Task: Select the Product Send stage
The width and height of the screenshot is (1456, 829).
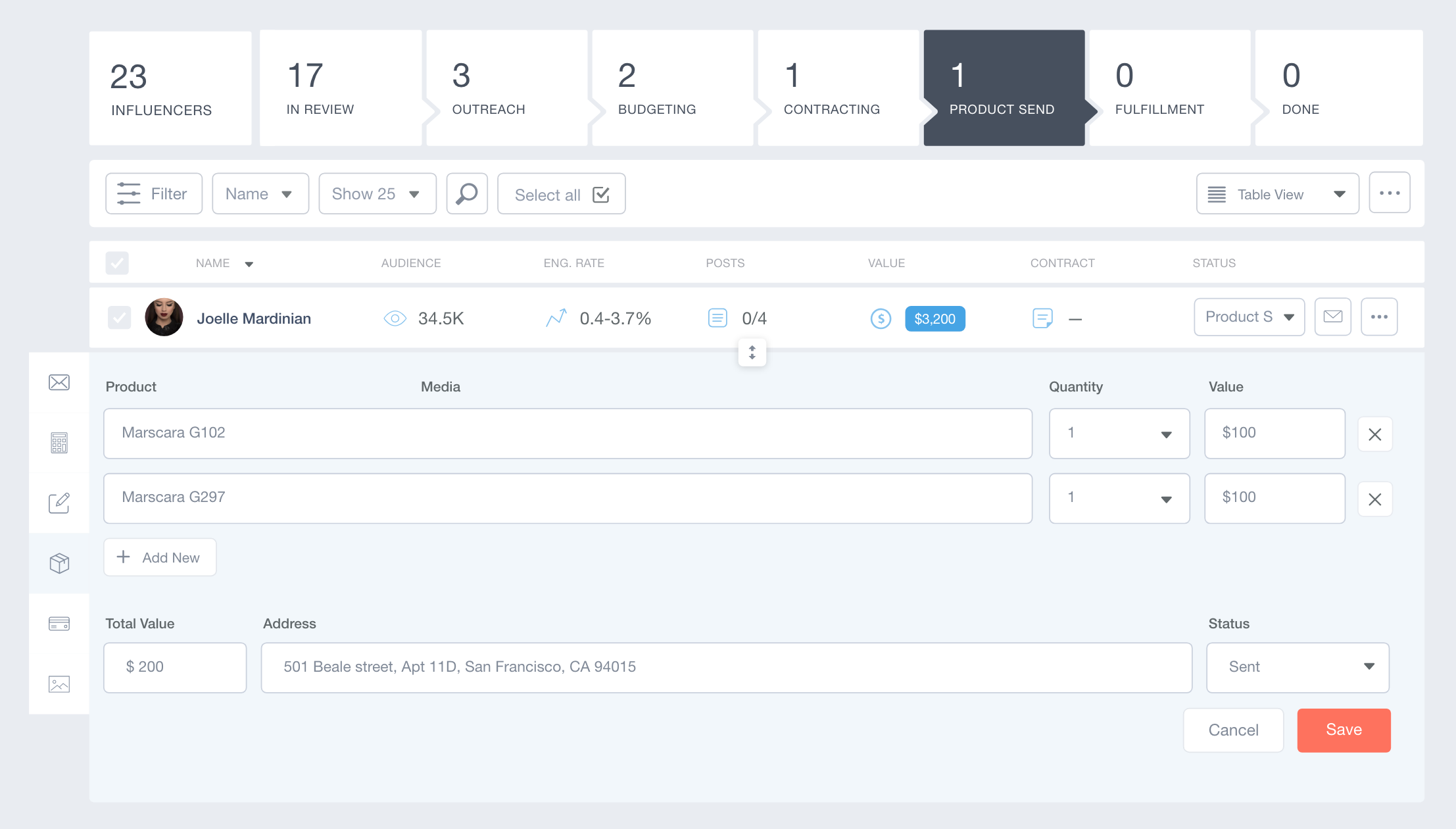Action: tap(1004, 88)
